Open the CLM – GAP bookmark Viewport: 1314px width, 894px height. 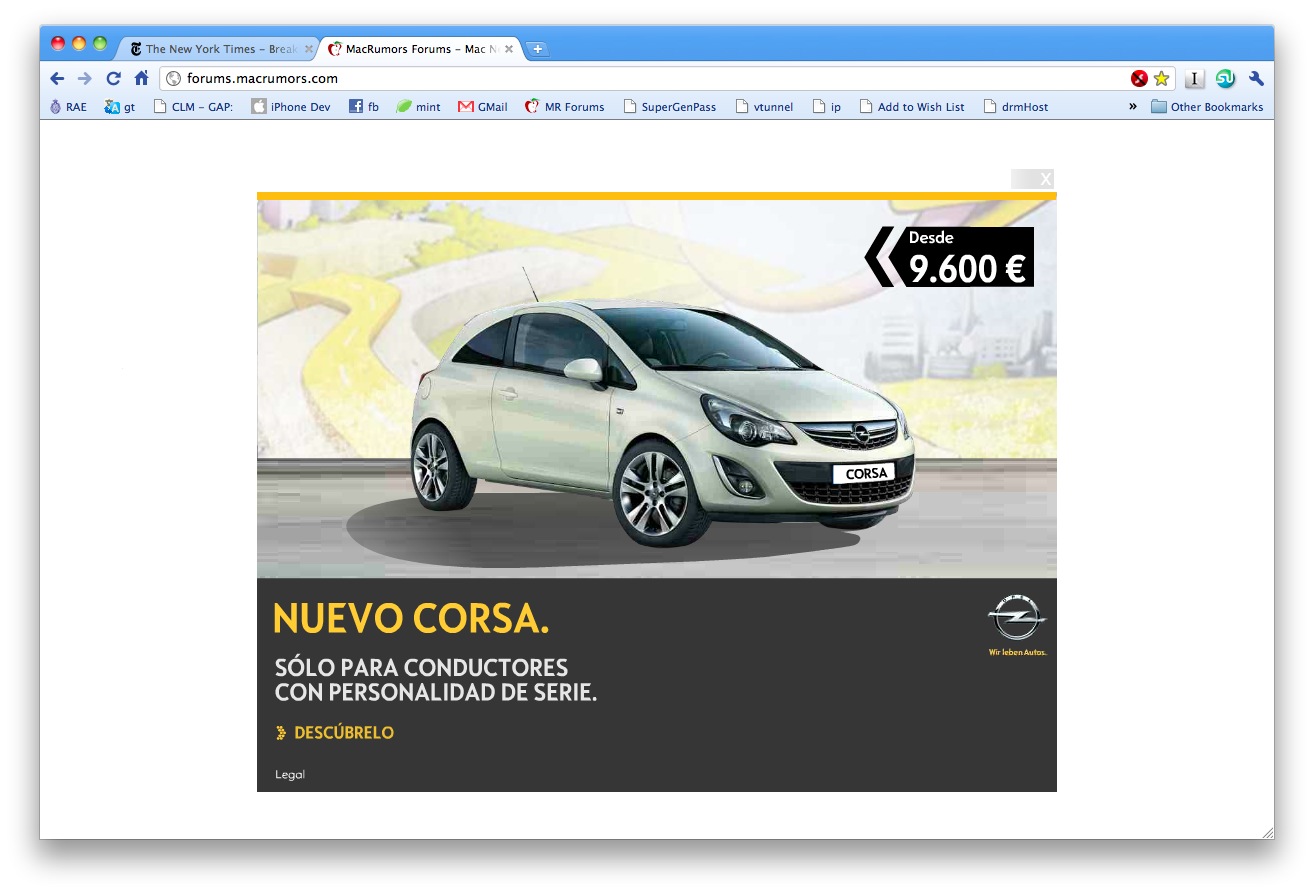coord(193,107)
